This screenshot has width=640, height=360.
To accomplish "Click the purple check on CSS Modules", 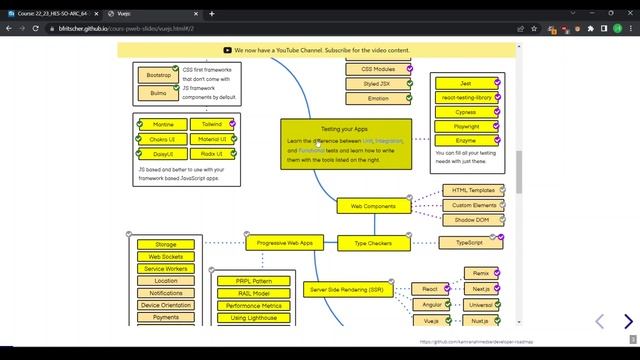I will [409, 69].
